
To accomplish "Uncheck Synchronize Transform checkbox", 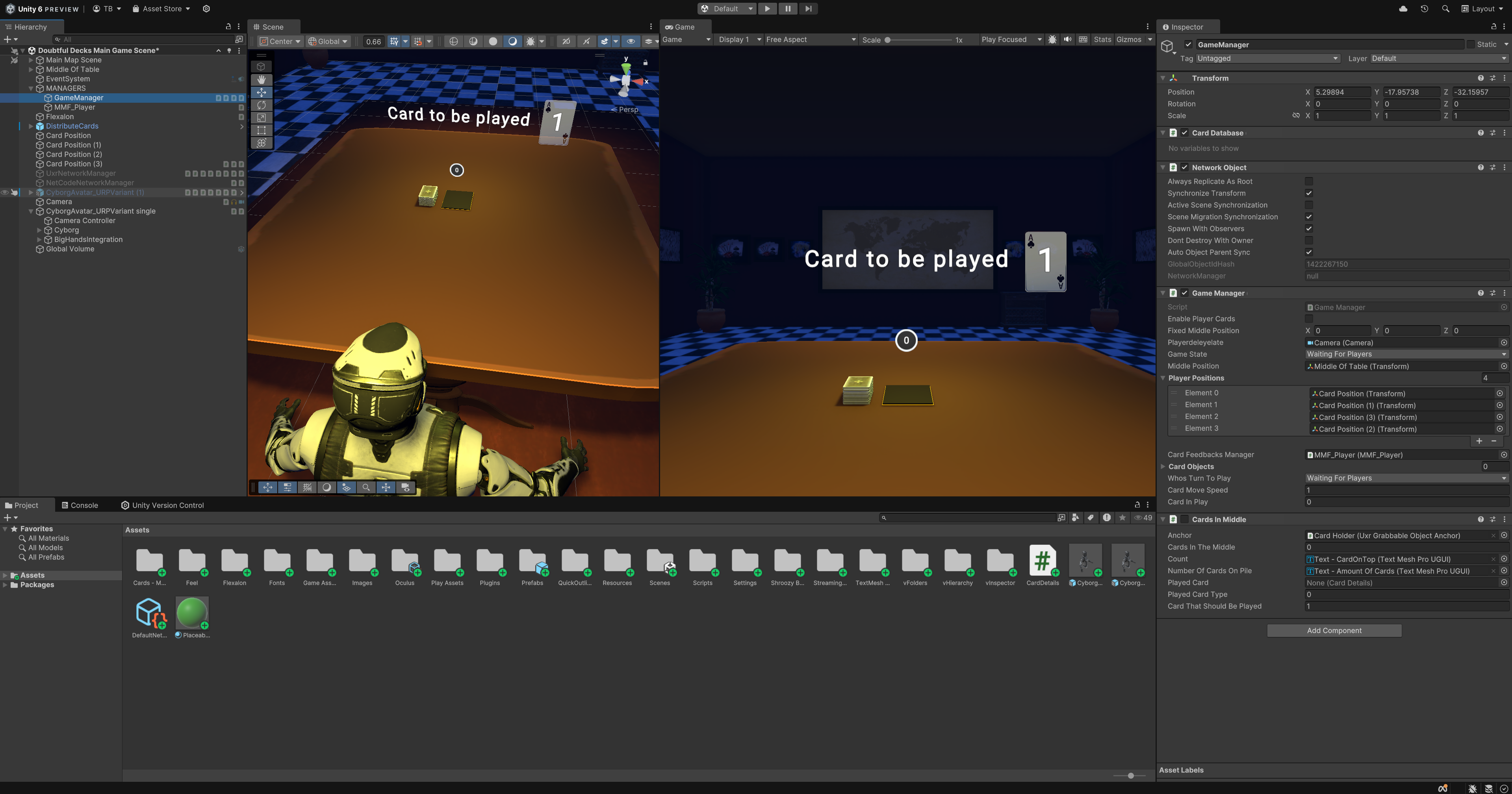I will coord(1308,193).
